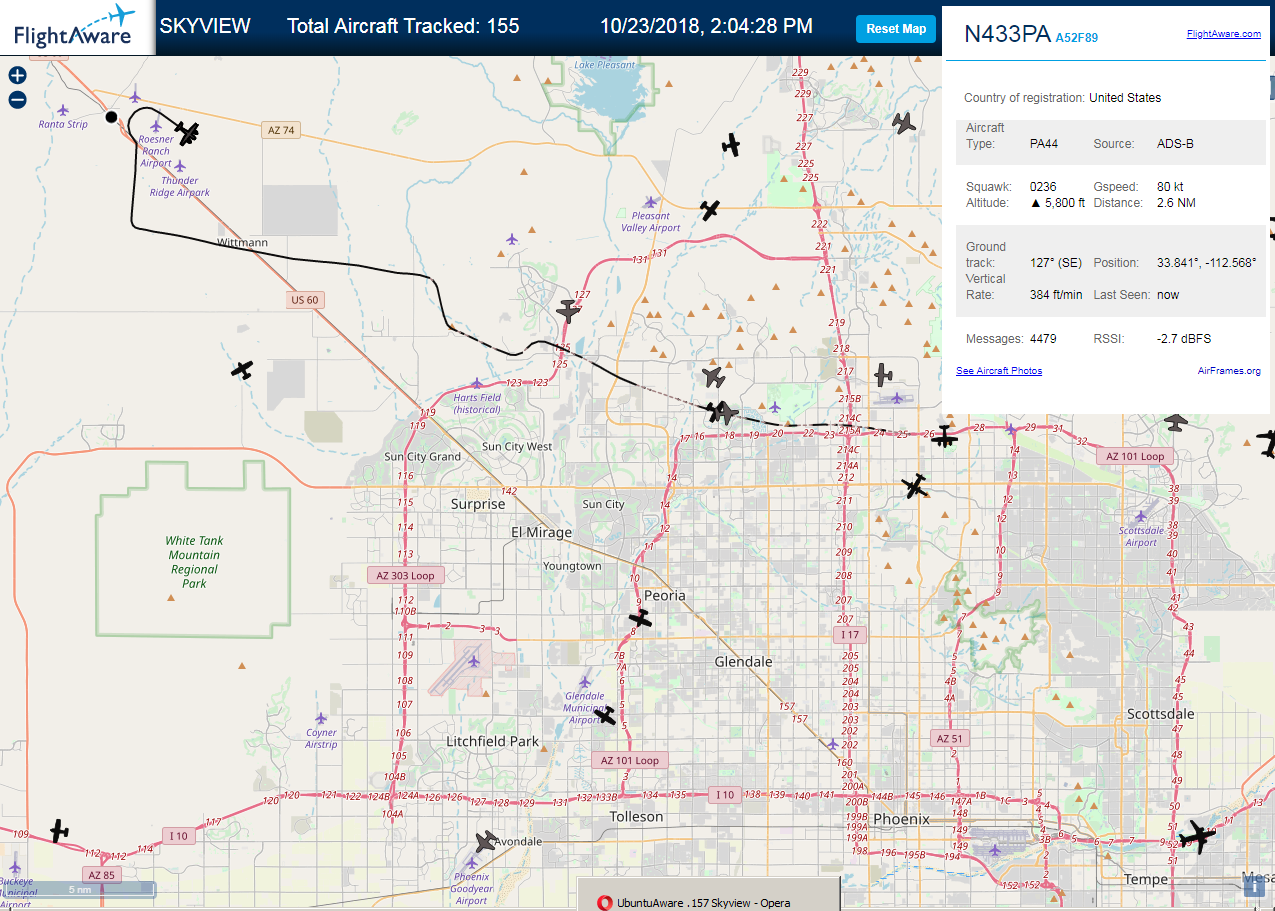This screenshot has width=1275, height=911.
Task: Click the Total Aircraft Tracked counter
Action: (x=403, y=26)
